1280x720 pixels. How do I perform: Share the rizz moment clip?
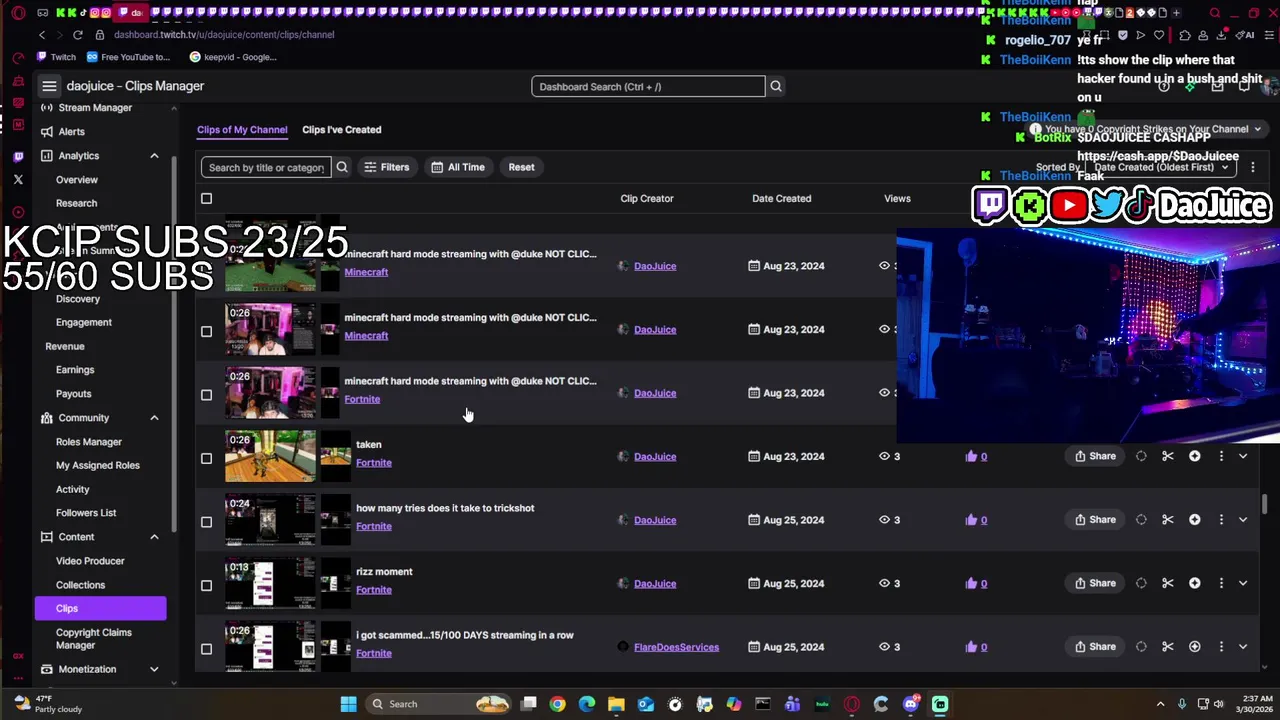pyautogui.click(x=1095, y=583)
